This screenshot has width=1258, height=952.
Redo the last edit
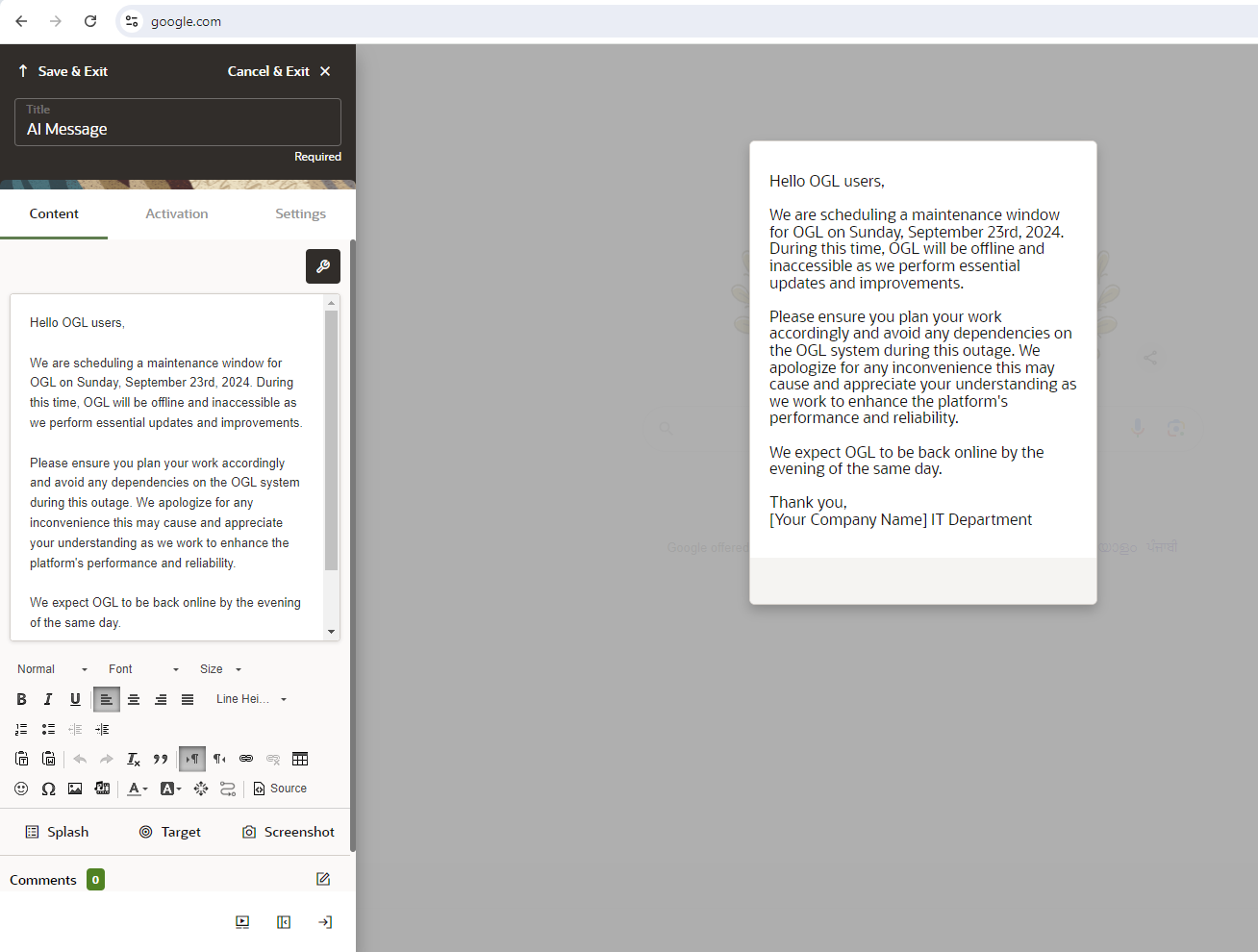107,759
